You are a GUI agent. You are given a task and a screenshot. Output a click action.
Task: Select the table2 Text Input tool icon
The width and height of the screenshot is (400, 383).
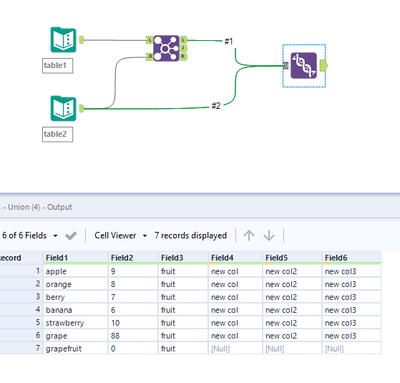click(x=63, y=108)
